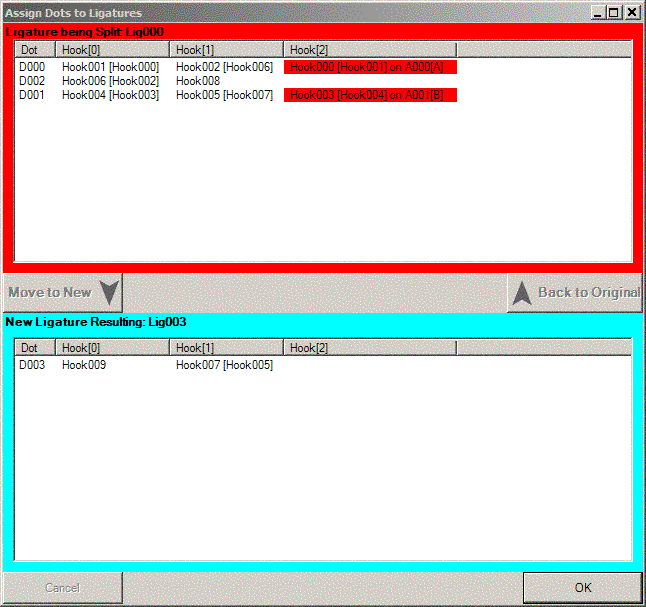Image resolution: width=646 pixels, height=607 pixels.
Task: Select dot D002 row in original ligature
Action: pos(32,81)
